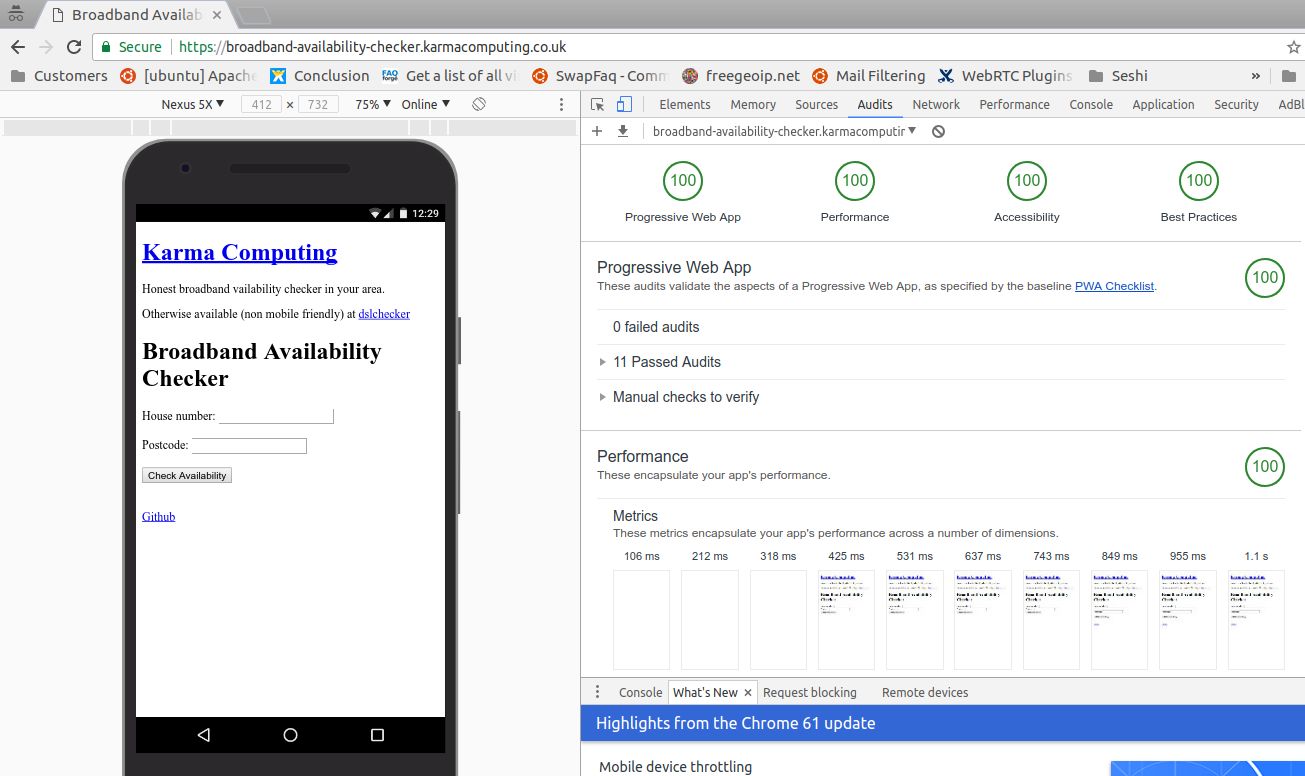1305x776 pixels.
Task: Open the drawer console three-dot menu
Action: pos(596,692)
